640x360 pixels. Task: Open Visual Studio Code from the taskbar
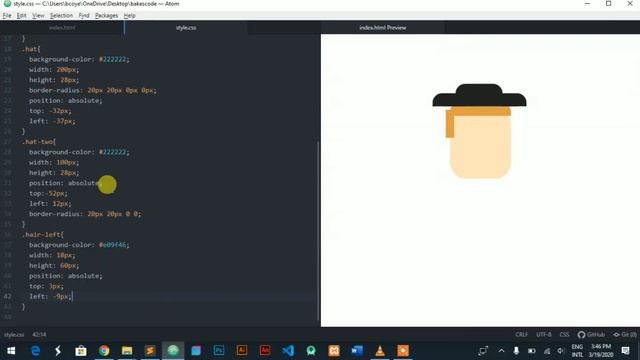click(288, 351)
